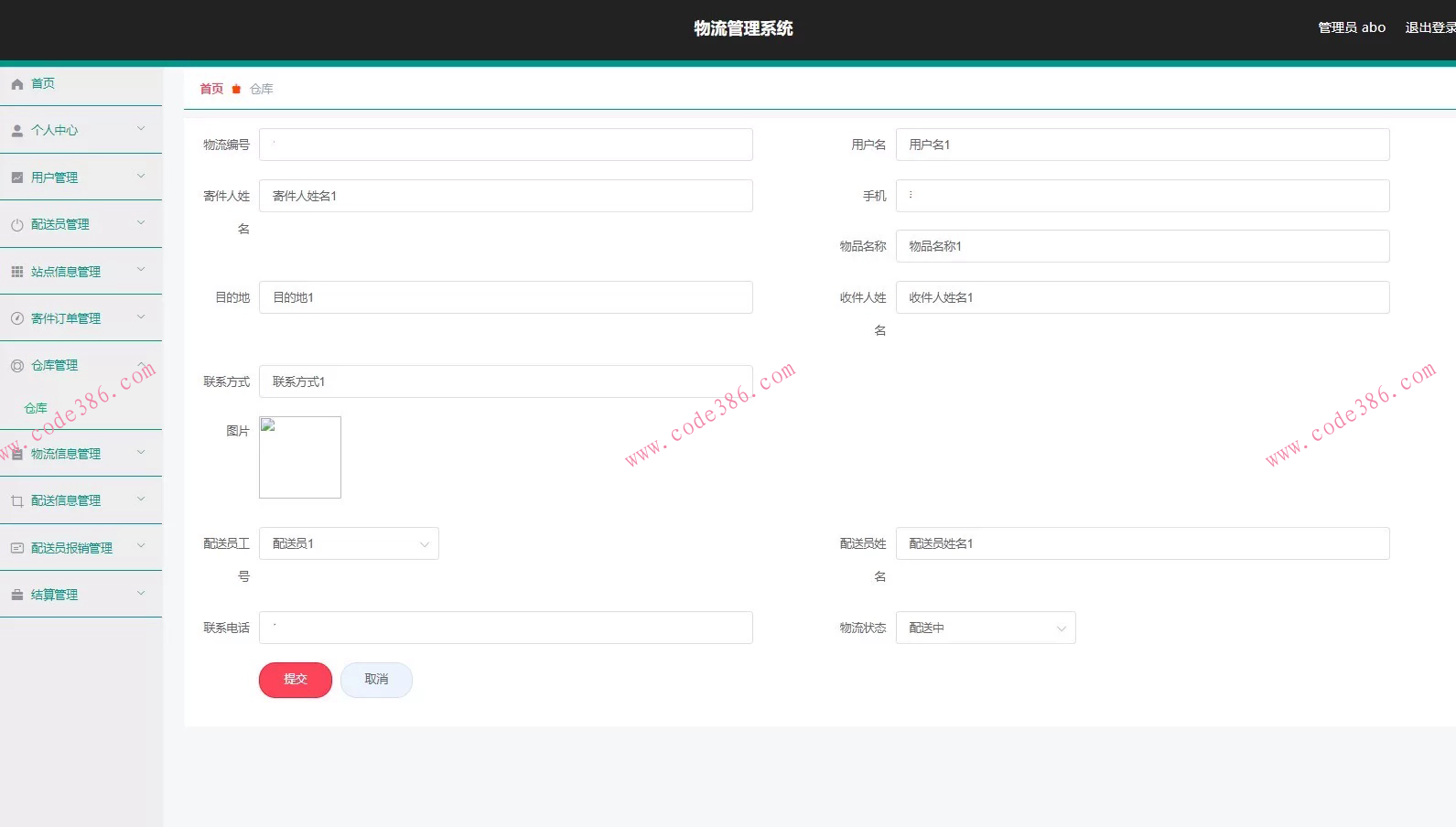Click the ring icon for 仓库管理

coord(17,366)
